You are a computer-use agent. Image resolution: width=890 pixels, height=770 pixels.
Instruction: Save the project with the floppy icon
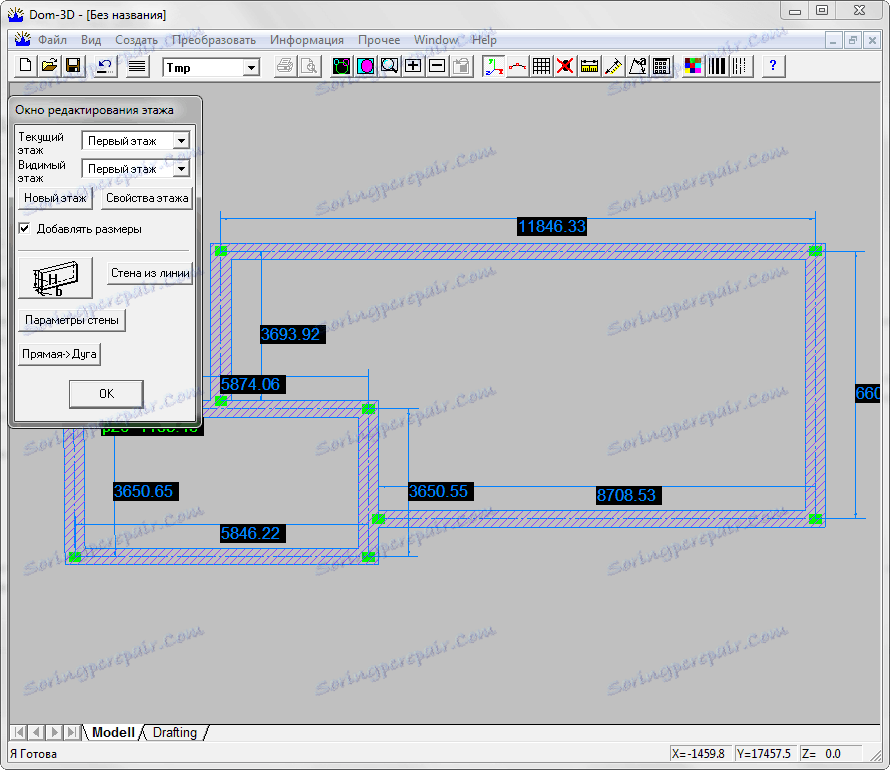pyautogui.click(x=73, y=66)
